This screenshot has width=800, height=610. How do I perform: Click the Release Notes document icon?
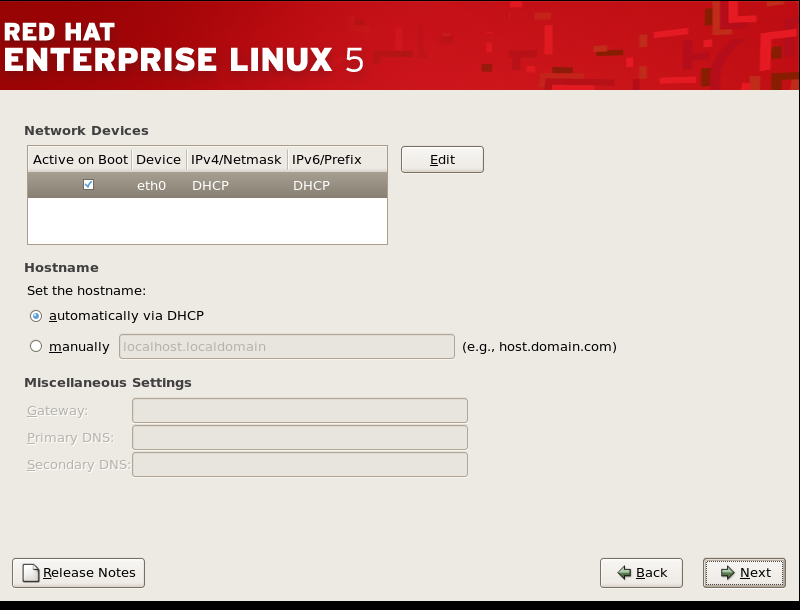coord(31,572)
